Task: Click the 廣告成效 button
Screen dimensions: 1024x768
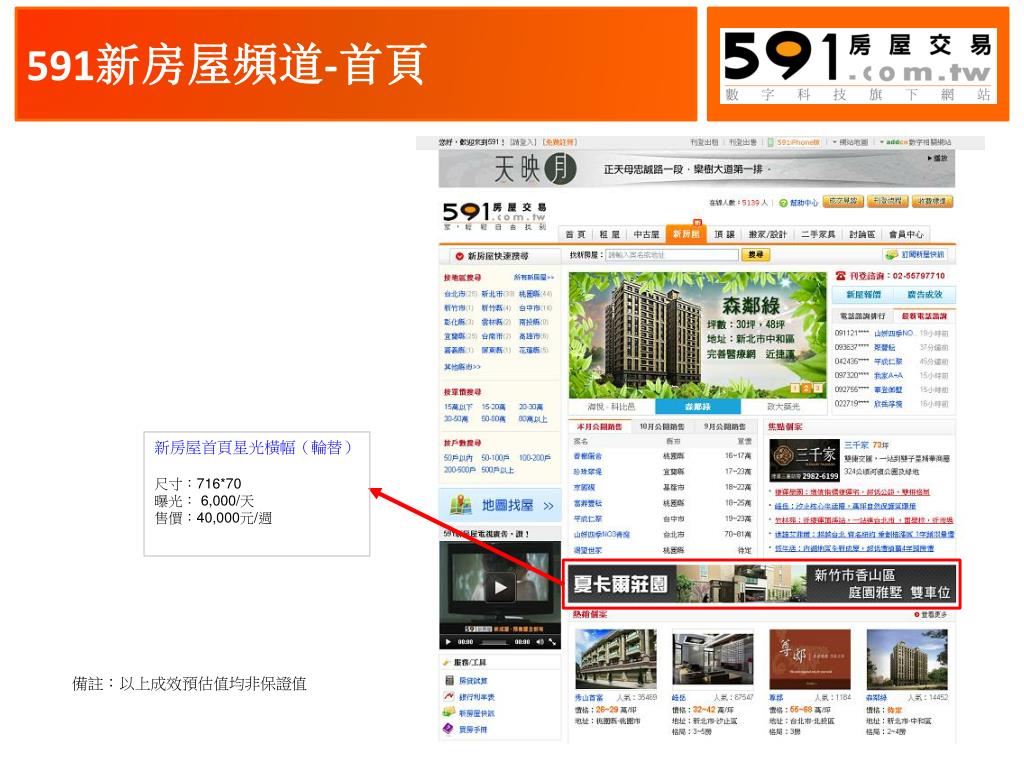Action: (x=925, y=295)
